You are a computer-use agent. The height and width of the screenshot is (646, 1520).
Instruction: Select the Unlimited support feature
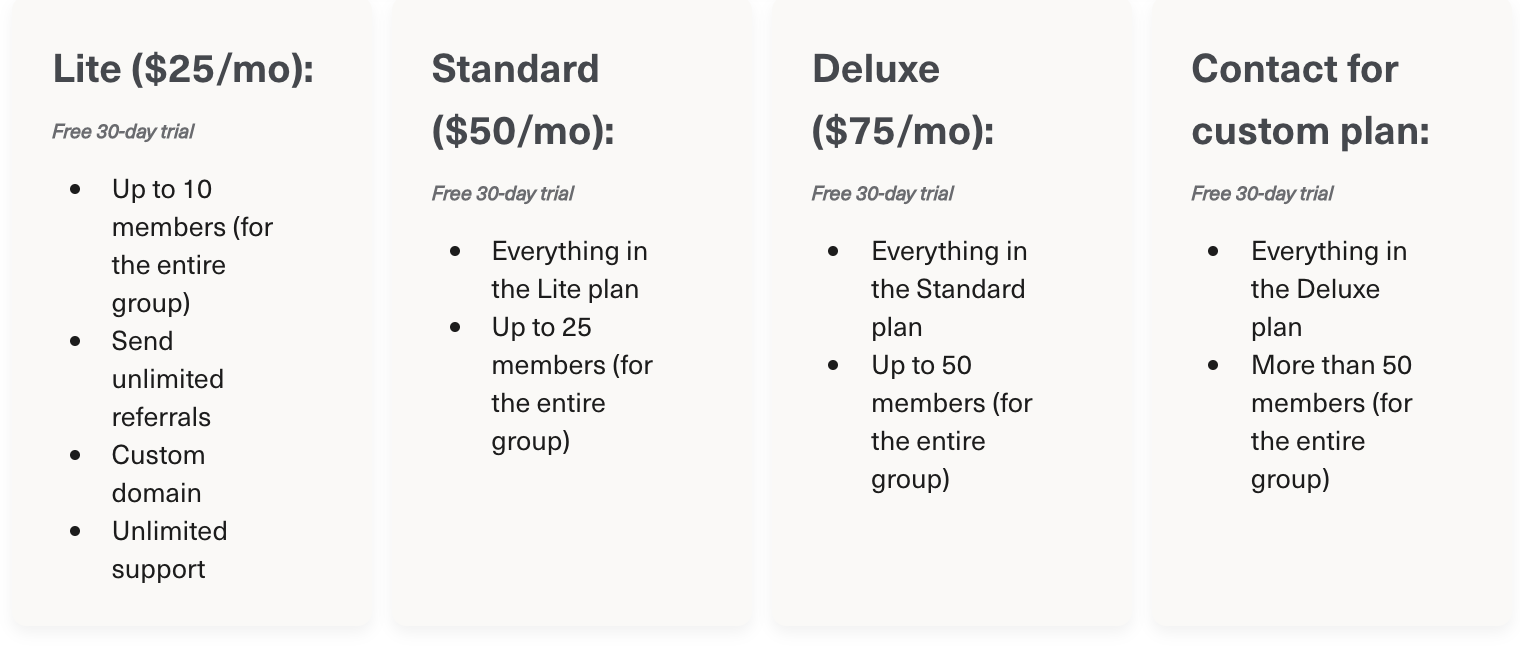(169, 550)
